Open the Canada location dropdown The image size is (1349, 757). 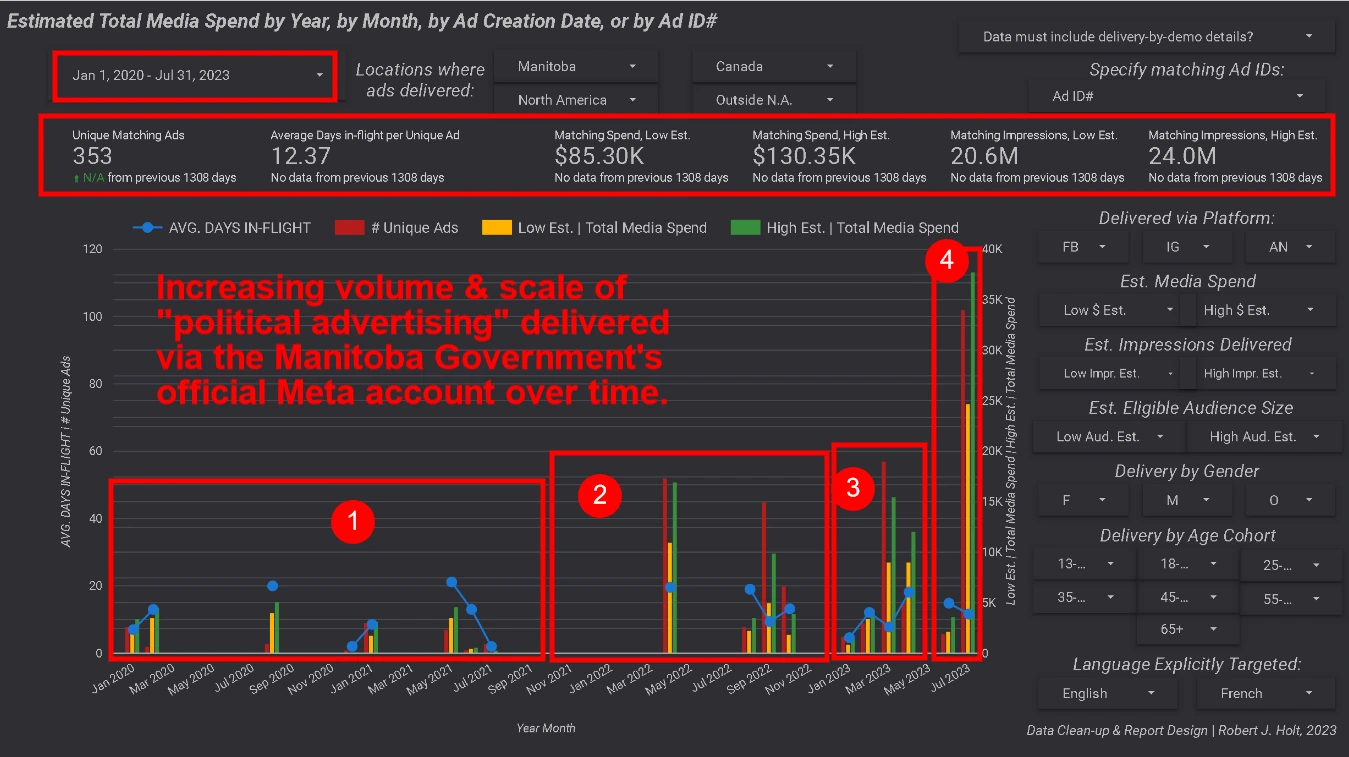click(x=774, y=66)
